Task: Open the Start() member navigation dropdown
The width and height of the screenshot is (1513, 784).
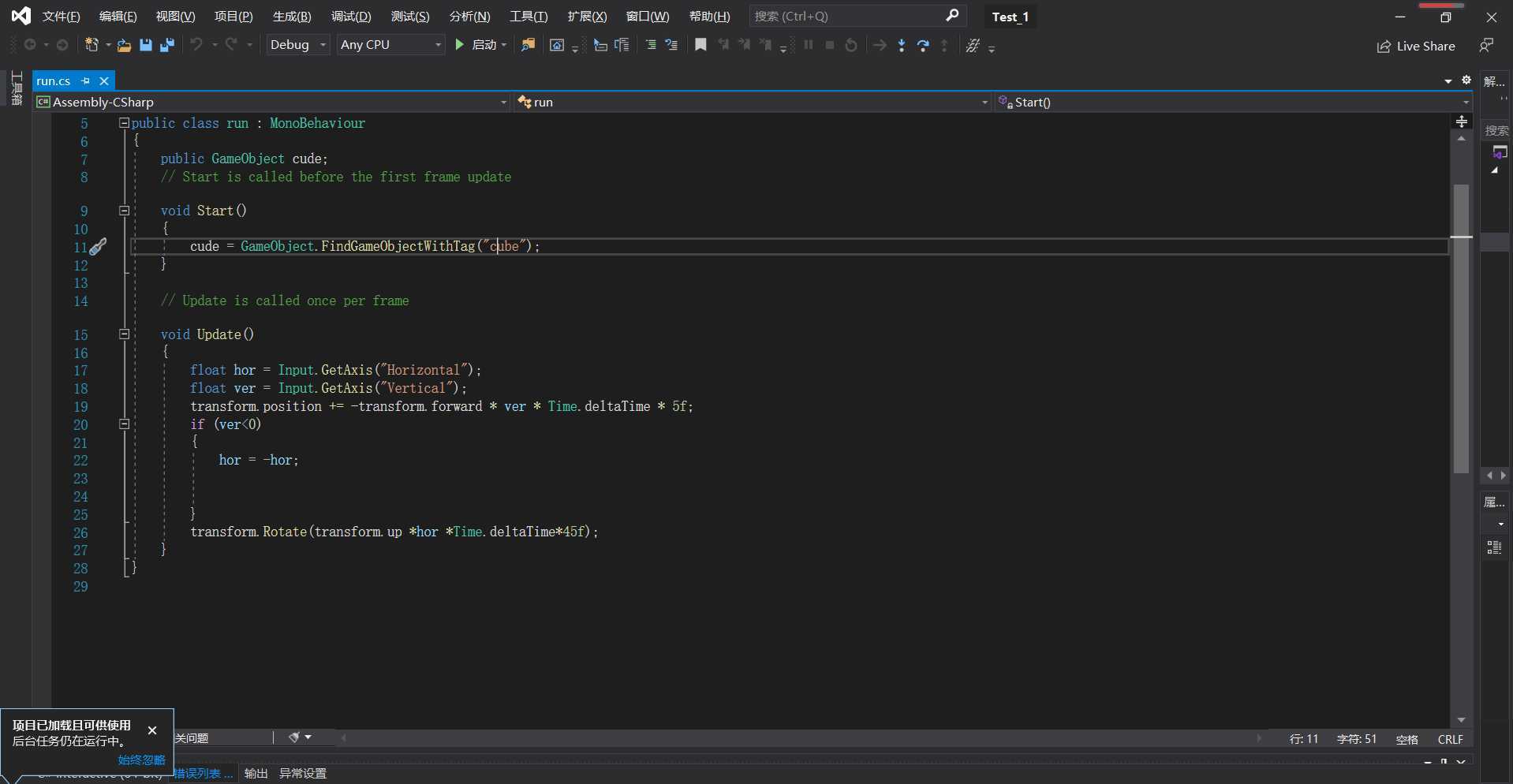Action: pyautogui.click(x=1233, y=102)
